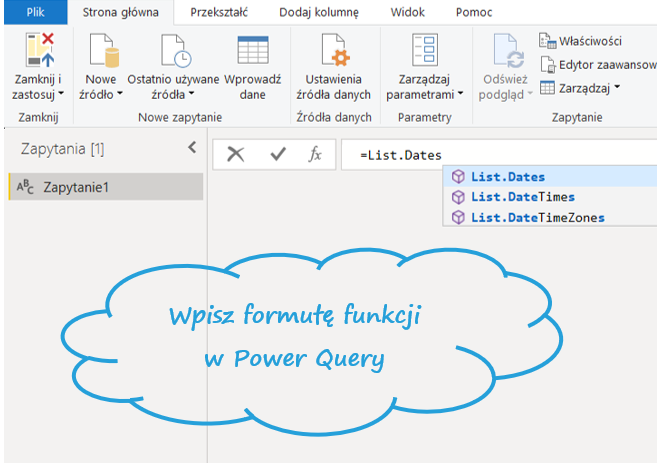Open the Plik menu
This screenshot has width=657, height=463.
(x=34, y=13)
